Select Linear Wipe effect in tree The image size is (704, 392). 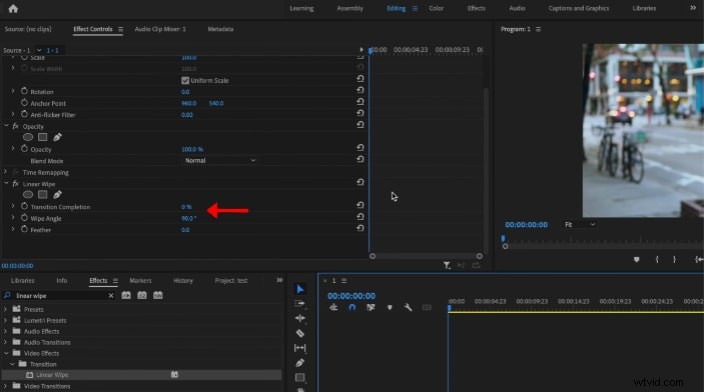52,375
